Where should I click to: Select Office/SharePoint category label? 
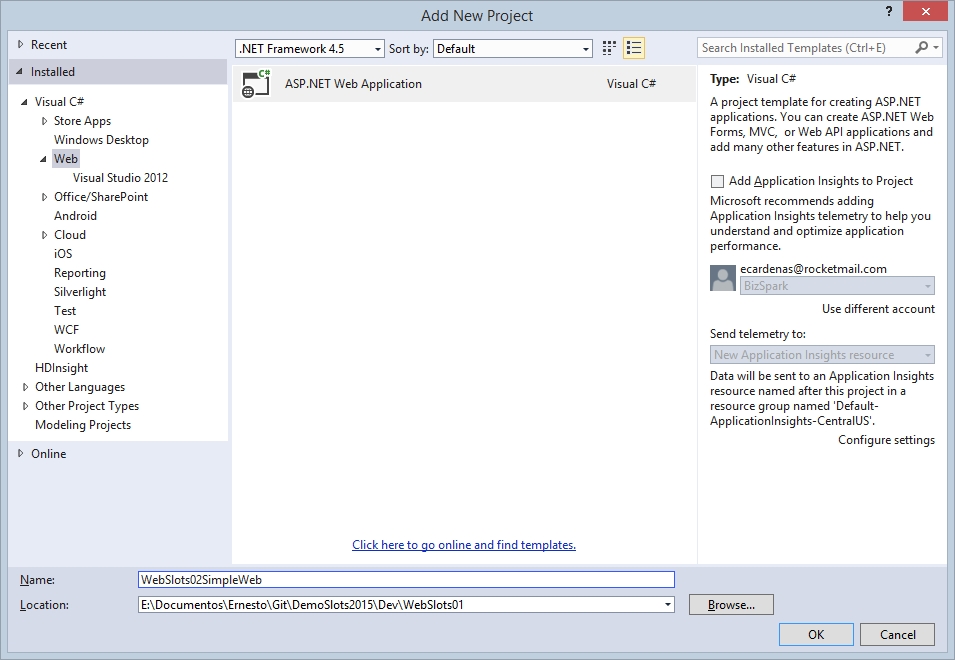tap(101, 197)
